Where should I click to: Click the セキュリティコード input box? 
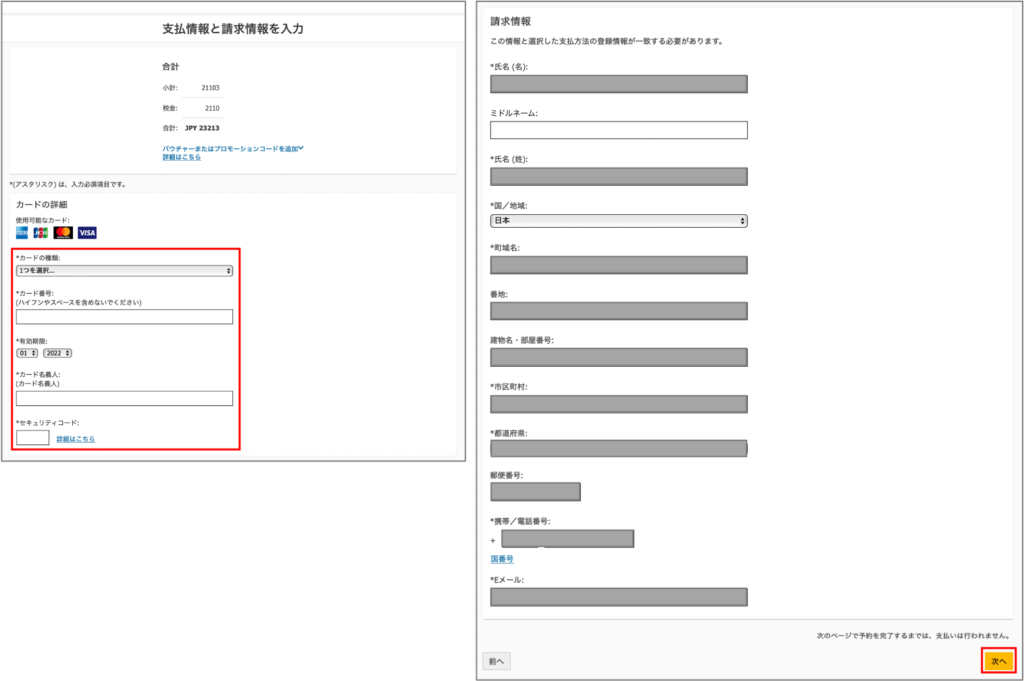click(x=33, y=437)
